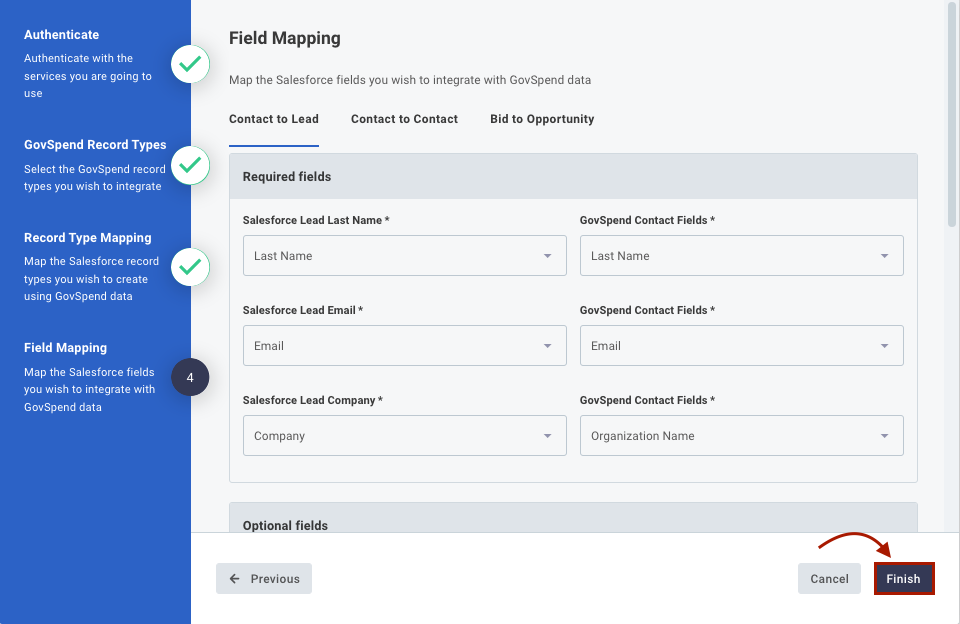Click the Salesforce Lead Company label
Image resolution: width=960 pixels, height=624 pixels.
[313, 400]
